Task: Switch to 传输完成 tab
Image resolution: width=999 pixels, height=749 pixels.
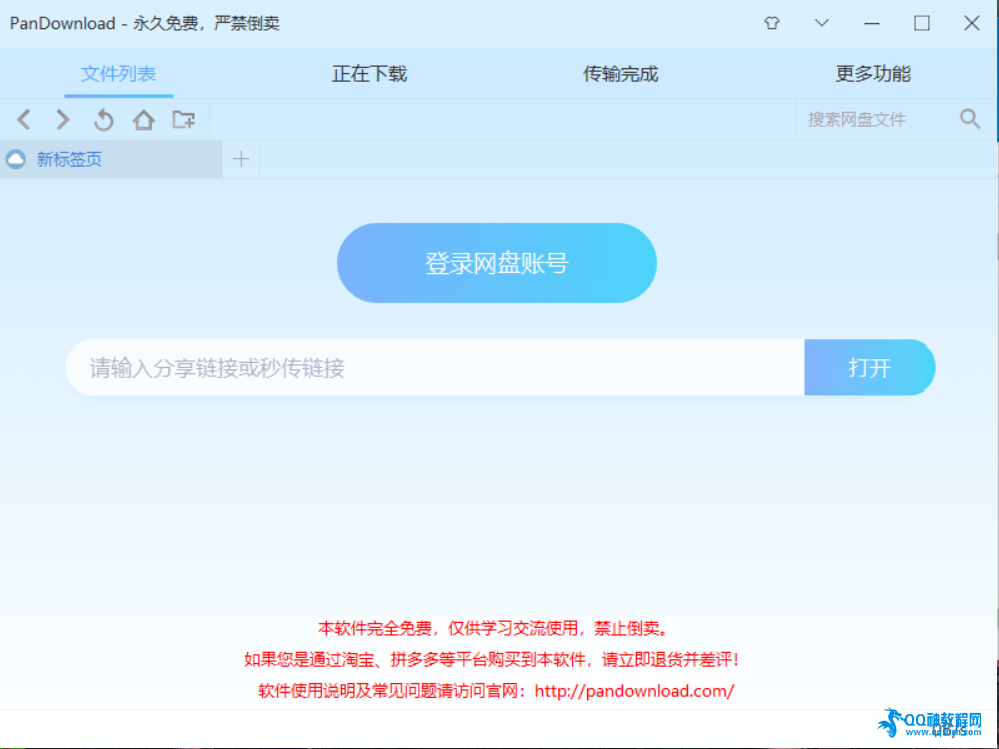Action: click(621, 74)
